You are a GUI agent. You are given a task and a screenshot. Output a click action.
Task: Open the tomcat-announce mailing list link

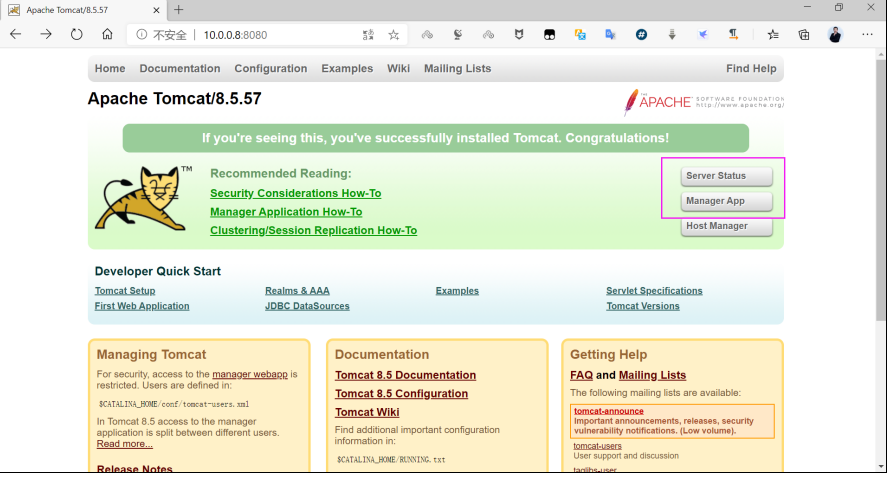(x=608, y=411)
